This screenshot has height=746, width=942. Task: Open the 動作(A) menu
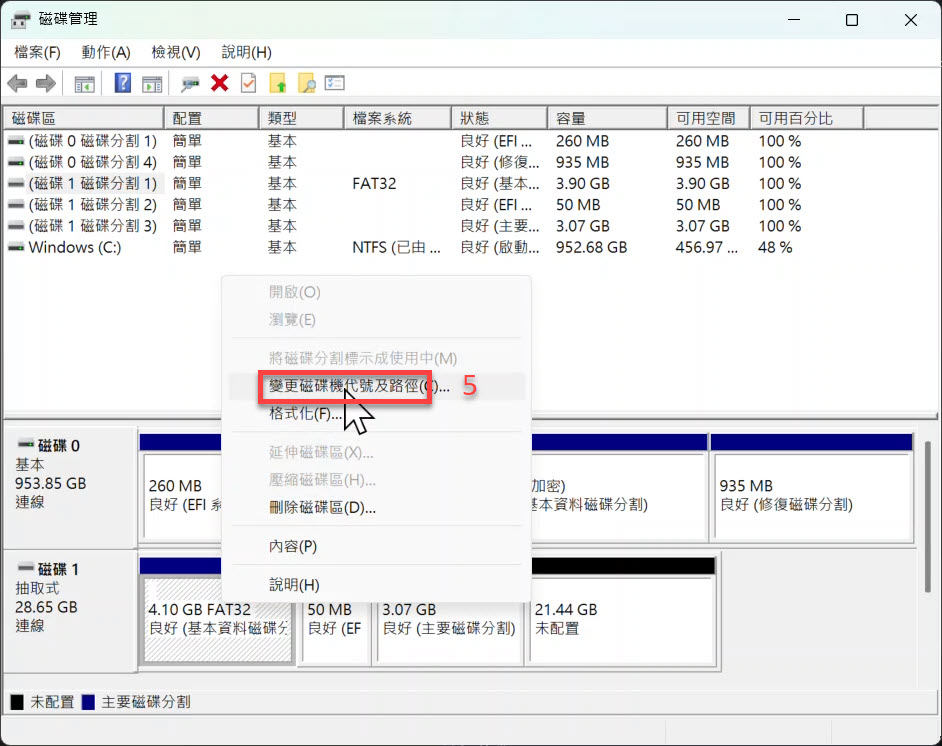[106, 52]
